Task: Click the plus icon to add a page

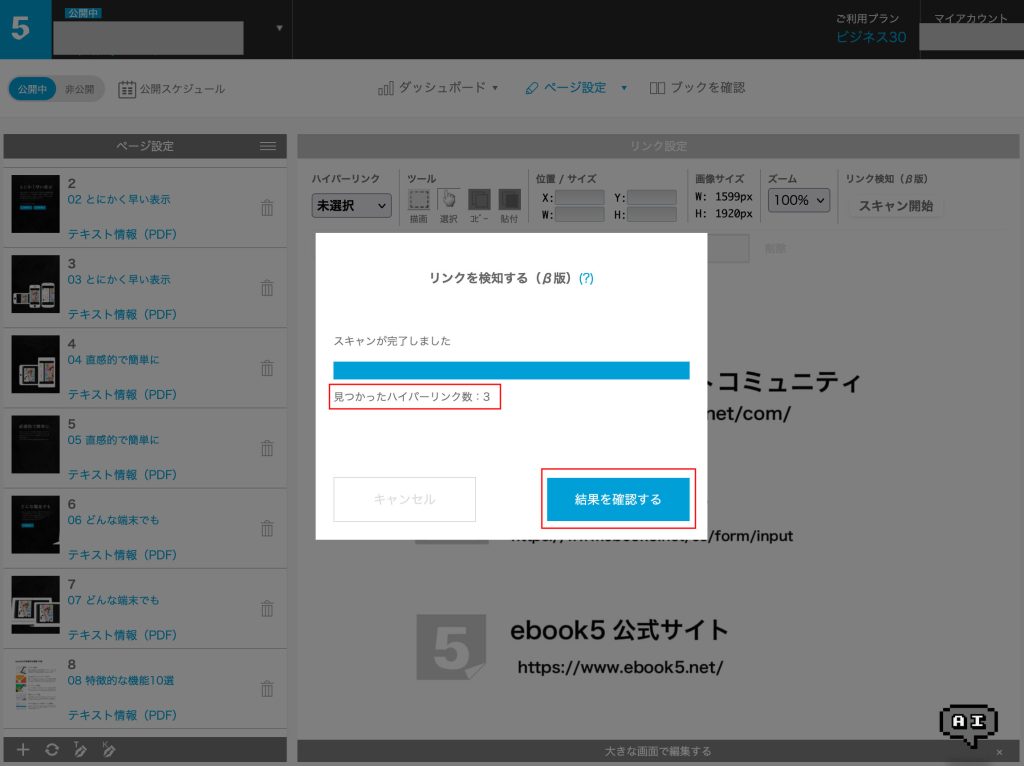Action: (24, 749)
